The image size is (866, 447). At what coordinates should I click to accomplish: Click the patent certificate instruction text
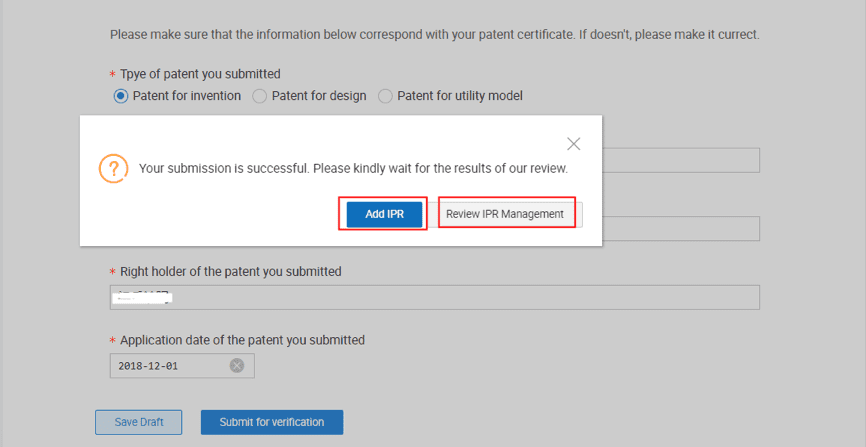click(x=434, y=34)
